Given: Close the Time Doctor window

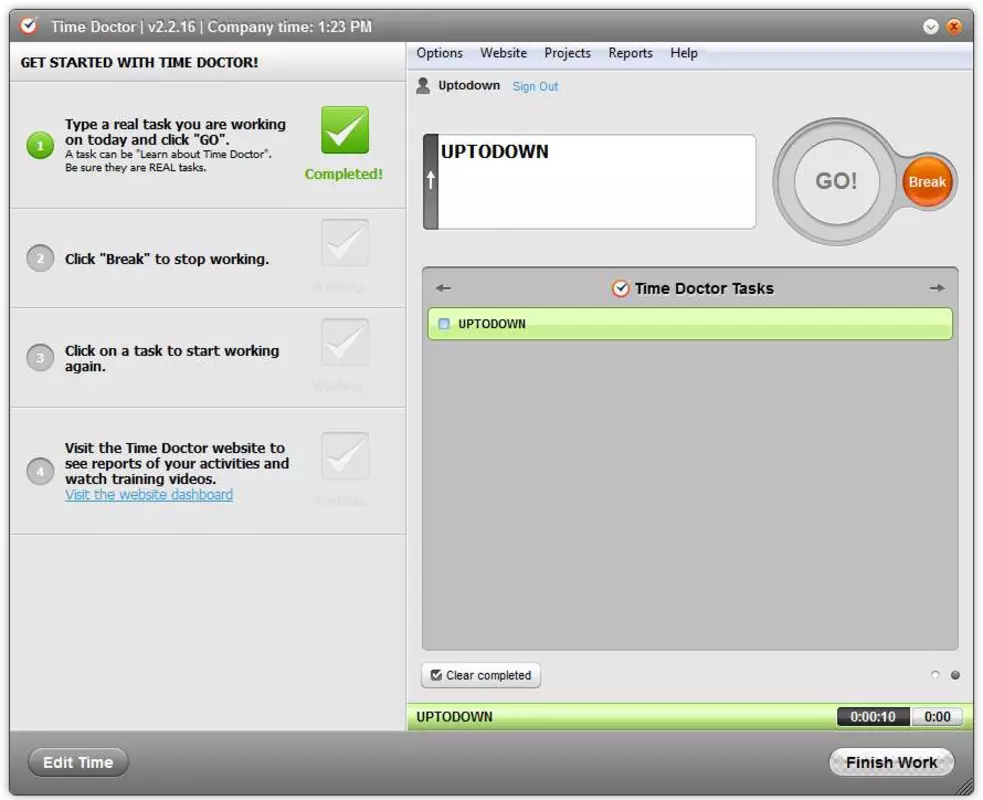Looking at the screenshot, I should pyautogui.click(x=954, y=26).
